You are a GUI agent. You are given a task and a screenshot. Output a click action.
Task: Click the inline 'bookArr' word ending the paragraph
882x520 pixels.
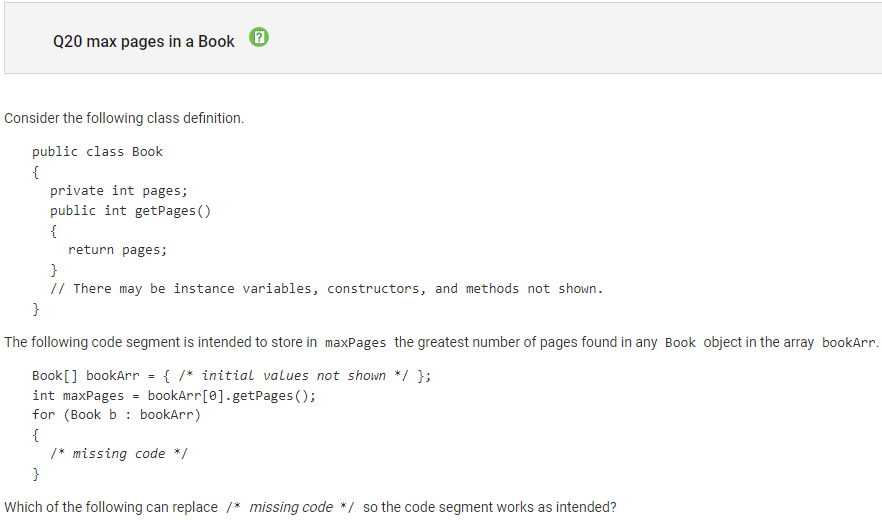point(848,343)
